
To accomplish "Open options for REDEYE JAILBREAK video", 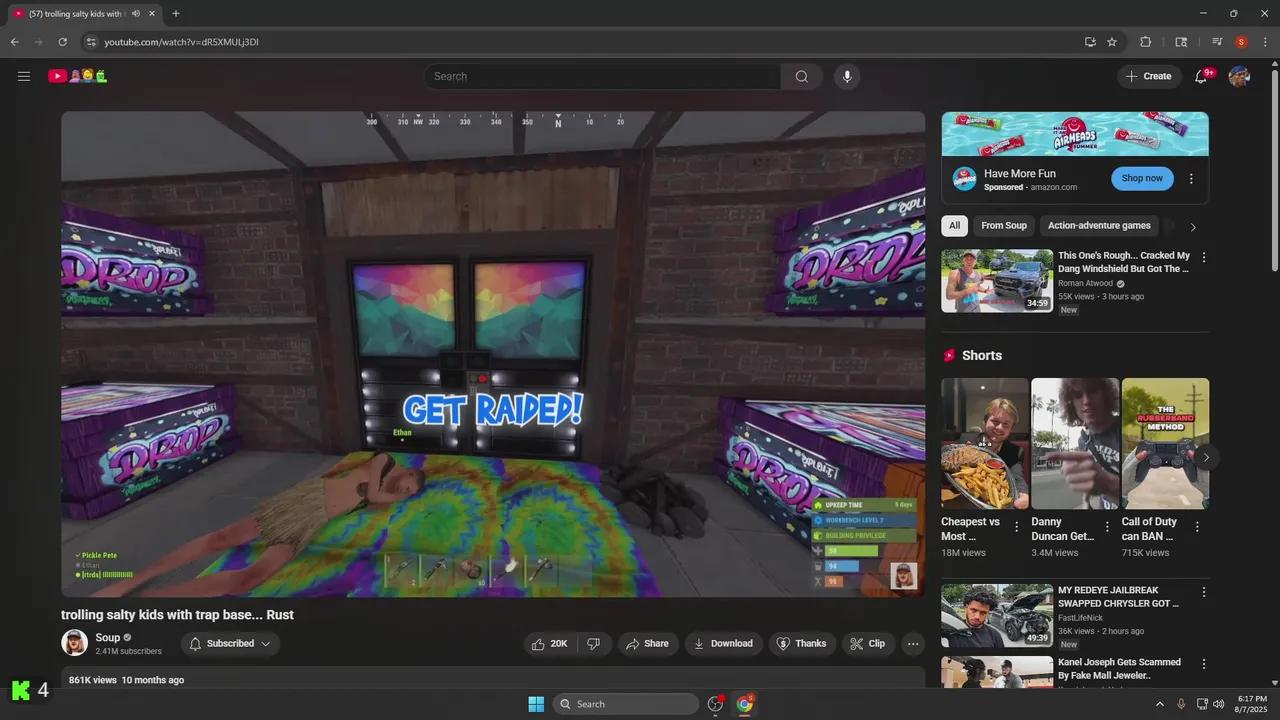I will (1204, 592).
